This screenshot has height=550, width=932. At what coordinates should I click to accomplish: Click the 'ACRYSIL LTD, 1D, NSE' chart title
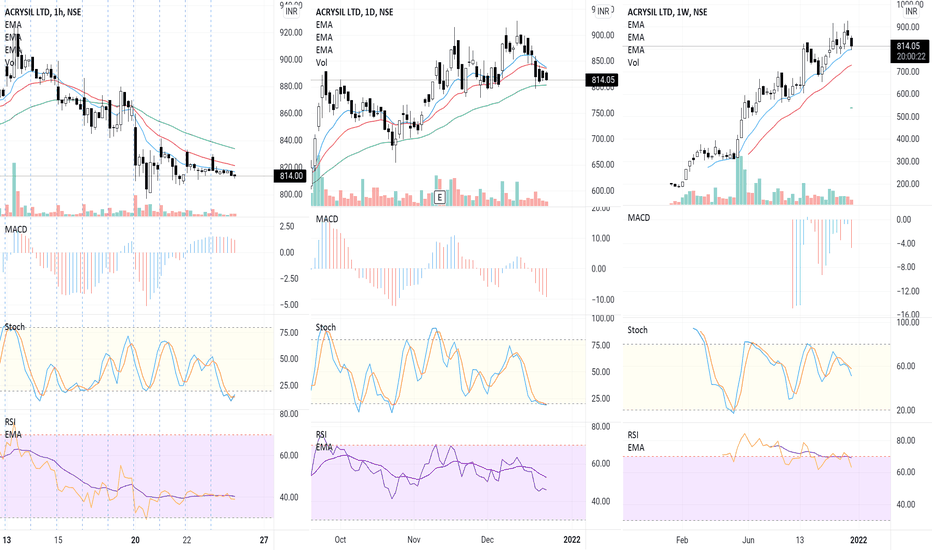(x=354, y=12)
